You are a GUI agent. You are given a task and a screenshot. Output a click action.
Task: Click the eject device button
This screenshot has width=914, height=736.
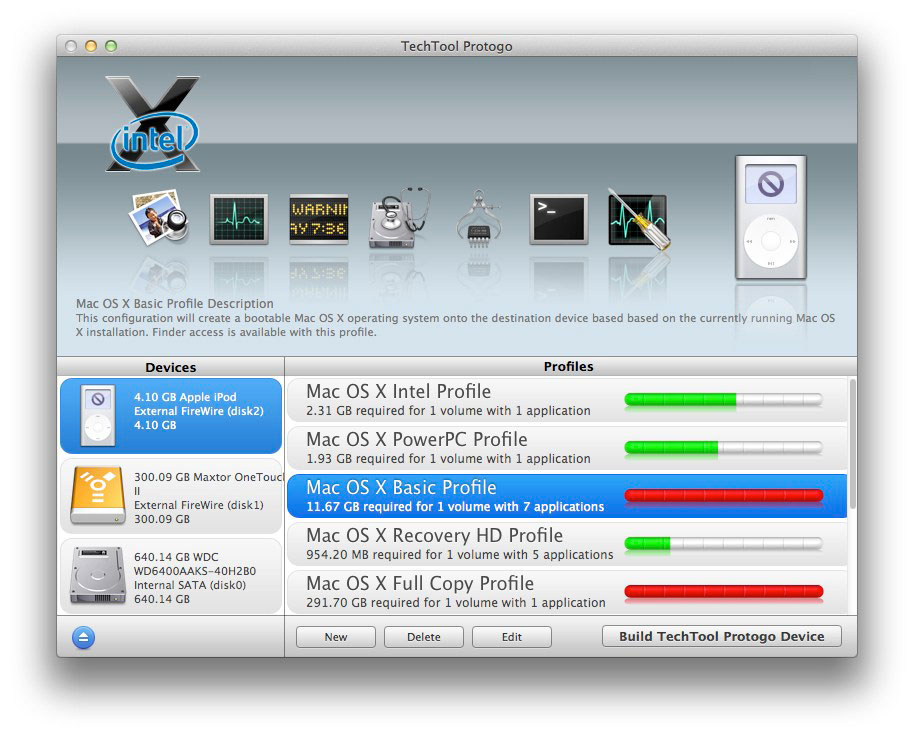tap(82, 637)
